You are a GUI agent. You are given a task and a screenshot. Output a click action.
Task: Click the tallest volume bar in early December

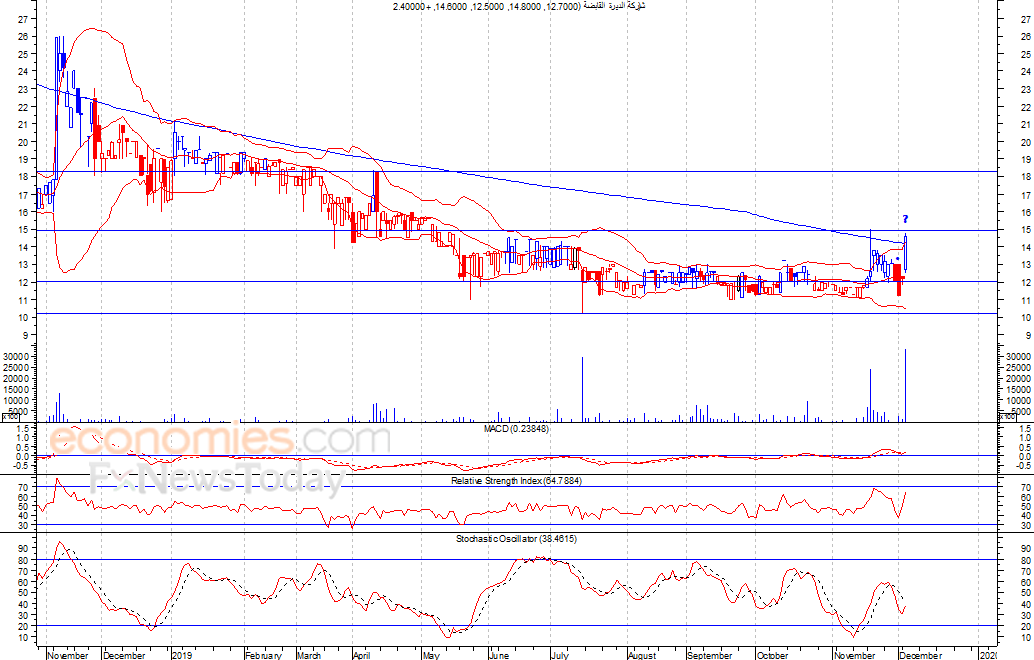905,385
